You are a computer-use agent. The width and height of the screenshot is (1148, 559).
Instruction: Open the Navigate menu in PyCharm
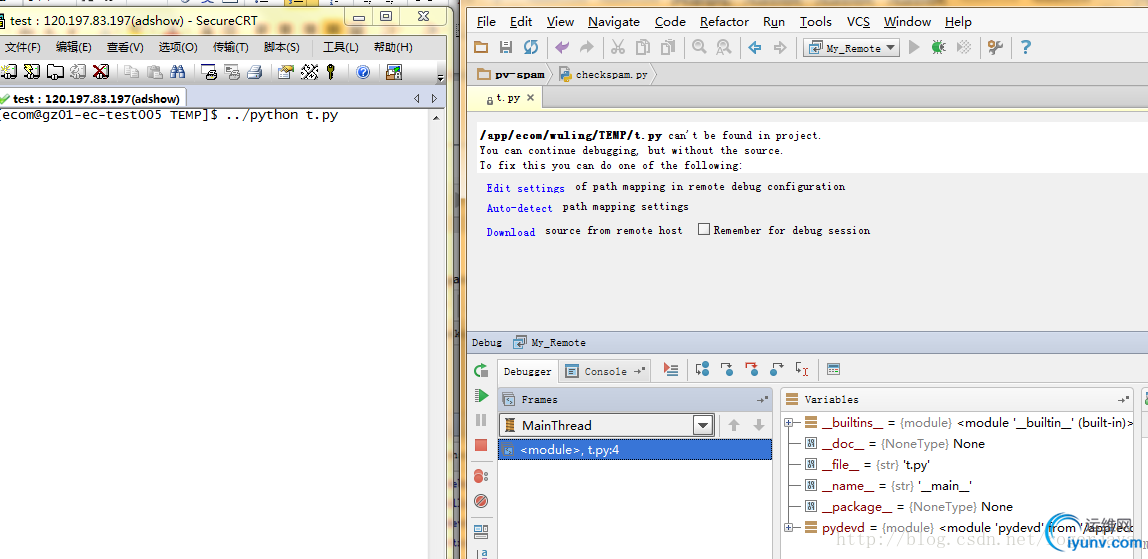click(x=614, y=22)
